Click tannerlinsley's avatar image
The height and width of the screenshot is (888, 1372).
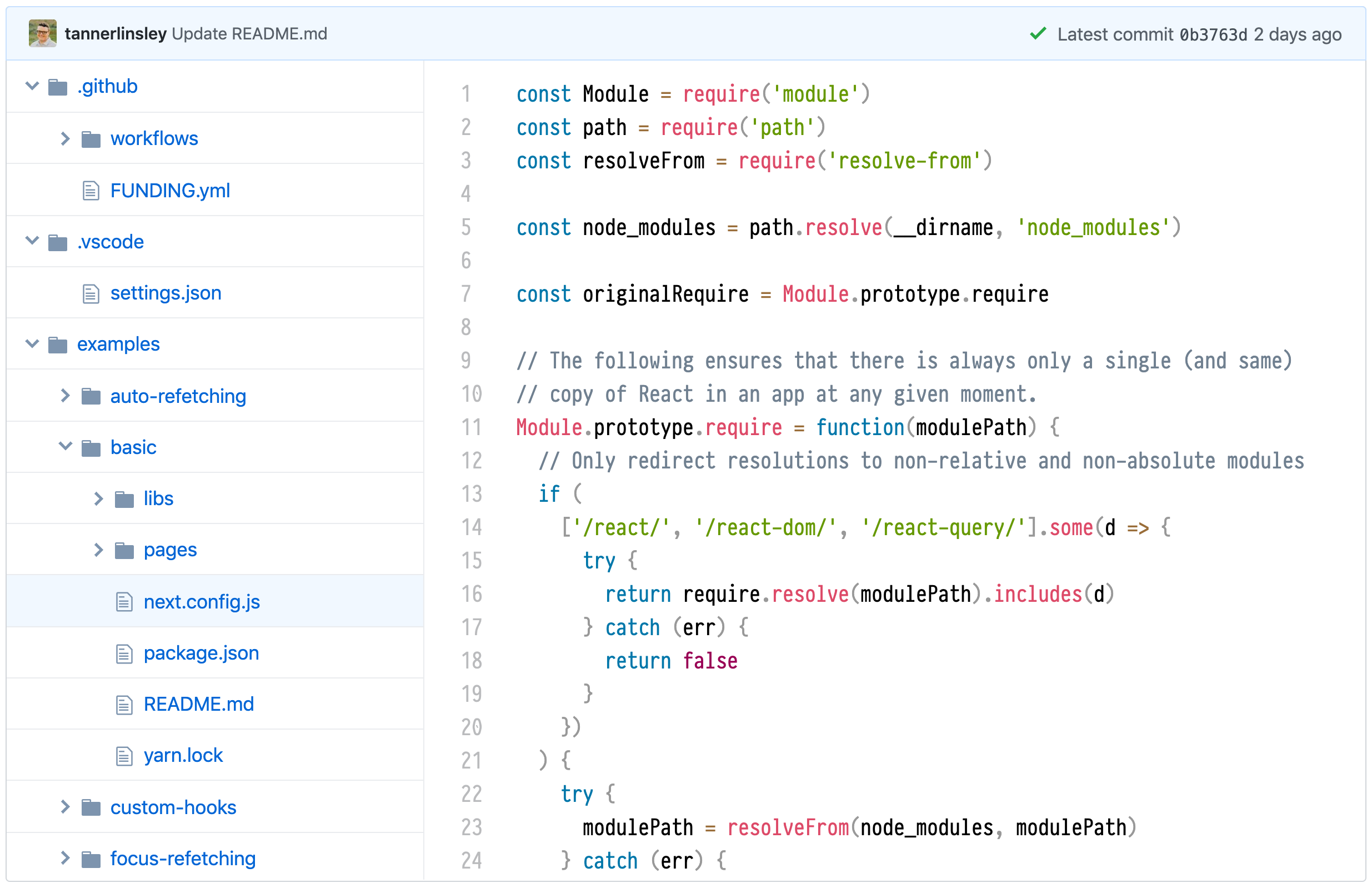click(42, 33)
